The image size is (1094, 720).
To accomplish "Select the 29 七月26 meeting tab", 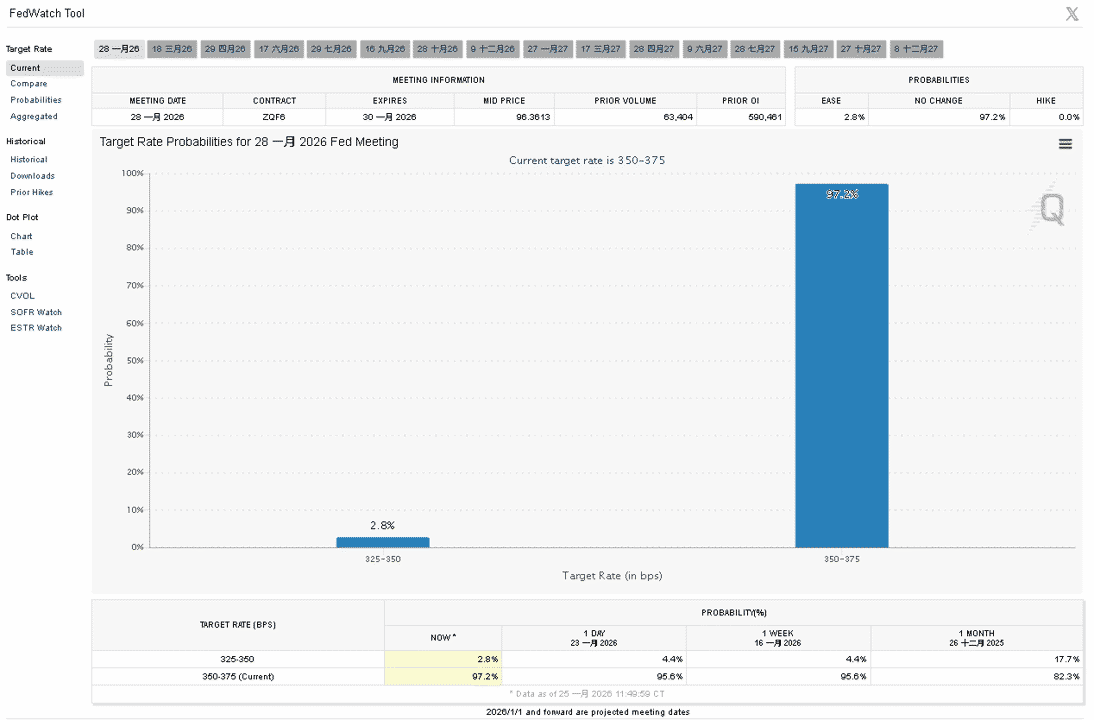I will coord(331,49).
